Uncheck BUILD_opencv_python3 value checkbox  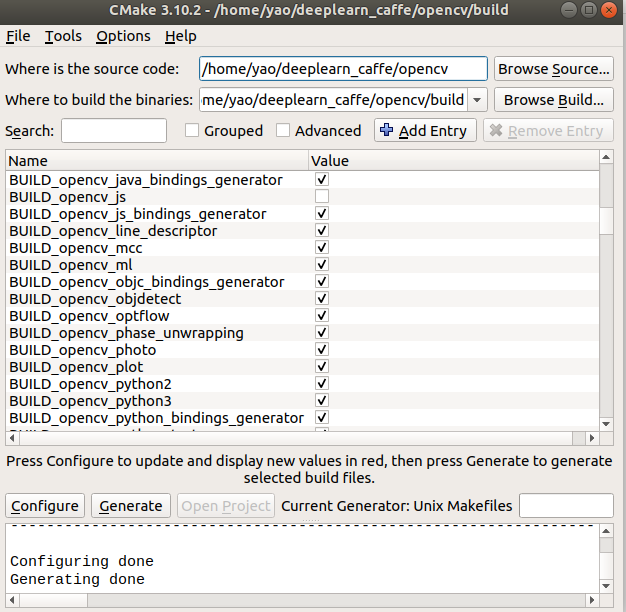click(x=322, y=401)
